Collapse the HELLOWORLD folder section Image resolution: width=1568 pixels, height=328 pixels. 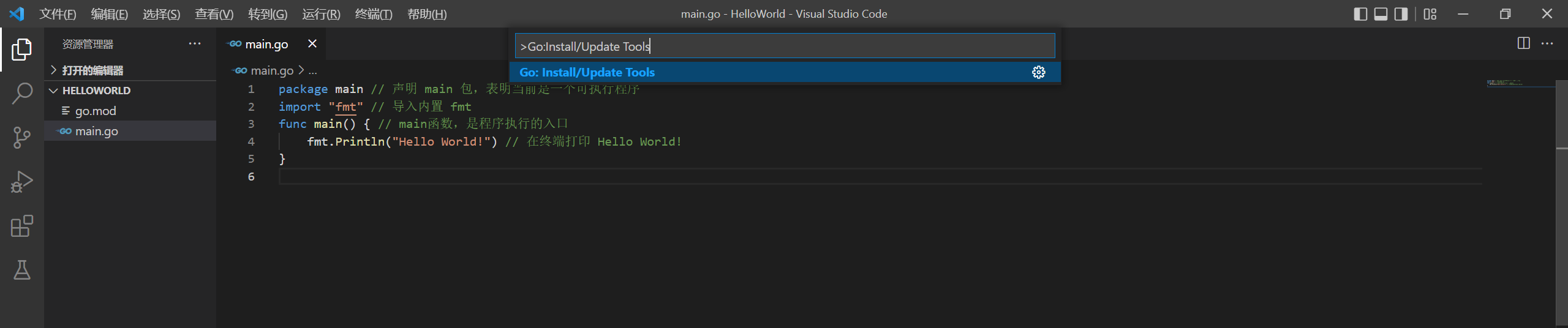coord(96,91)
